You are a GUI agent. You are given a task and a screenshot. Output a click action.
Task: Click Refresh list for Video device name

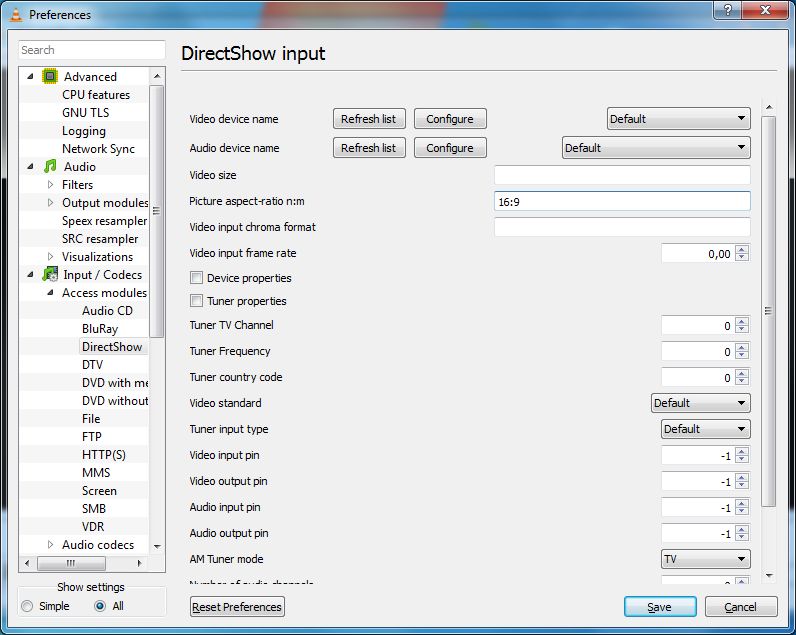pos(369,119)
